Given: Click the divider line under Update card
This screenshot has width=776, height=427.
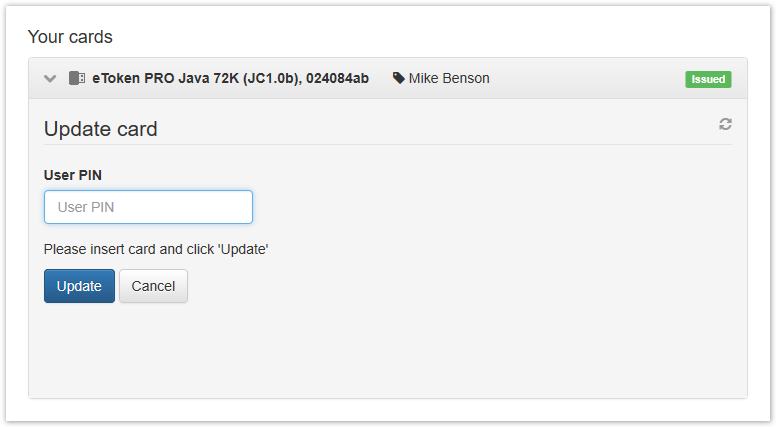Looking at the screenshot, I should tap(388, 145).
